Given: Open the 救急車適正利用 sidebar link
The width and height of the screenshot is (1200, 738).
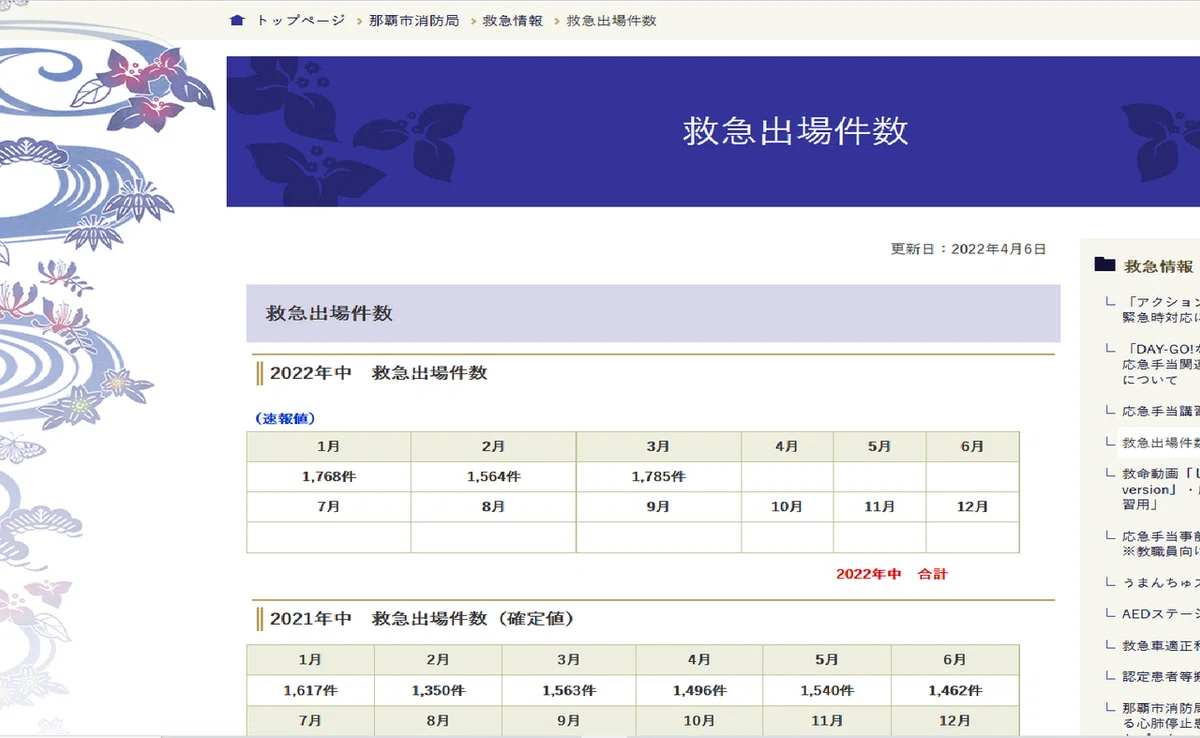Looking at the screenshot, I should pyautogui.click(x=1160, y=645).
